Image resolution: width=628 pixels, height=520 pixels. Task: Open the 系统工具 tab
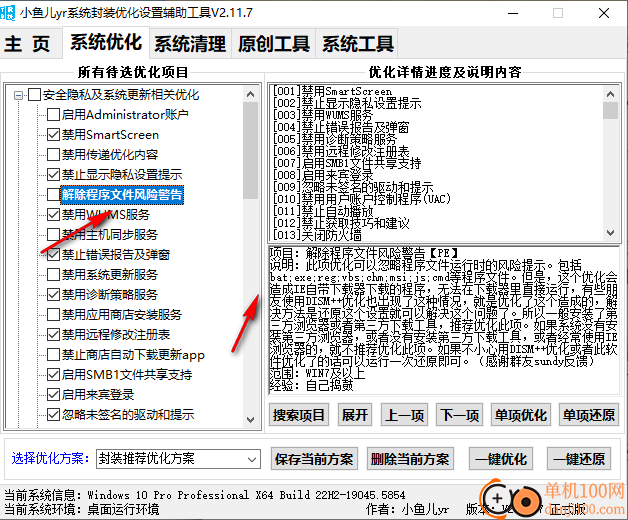[358, 44]
